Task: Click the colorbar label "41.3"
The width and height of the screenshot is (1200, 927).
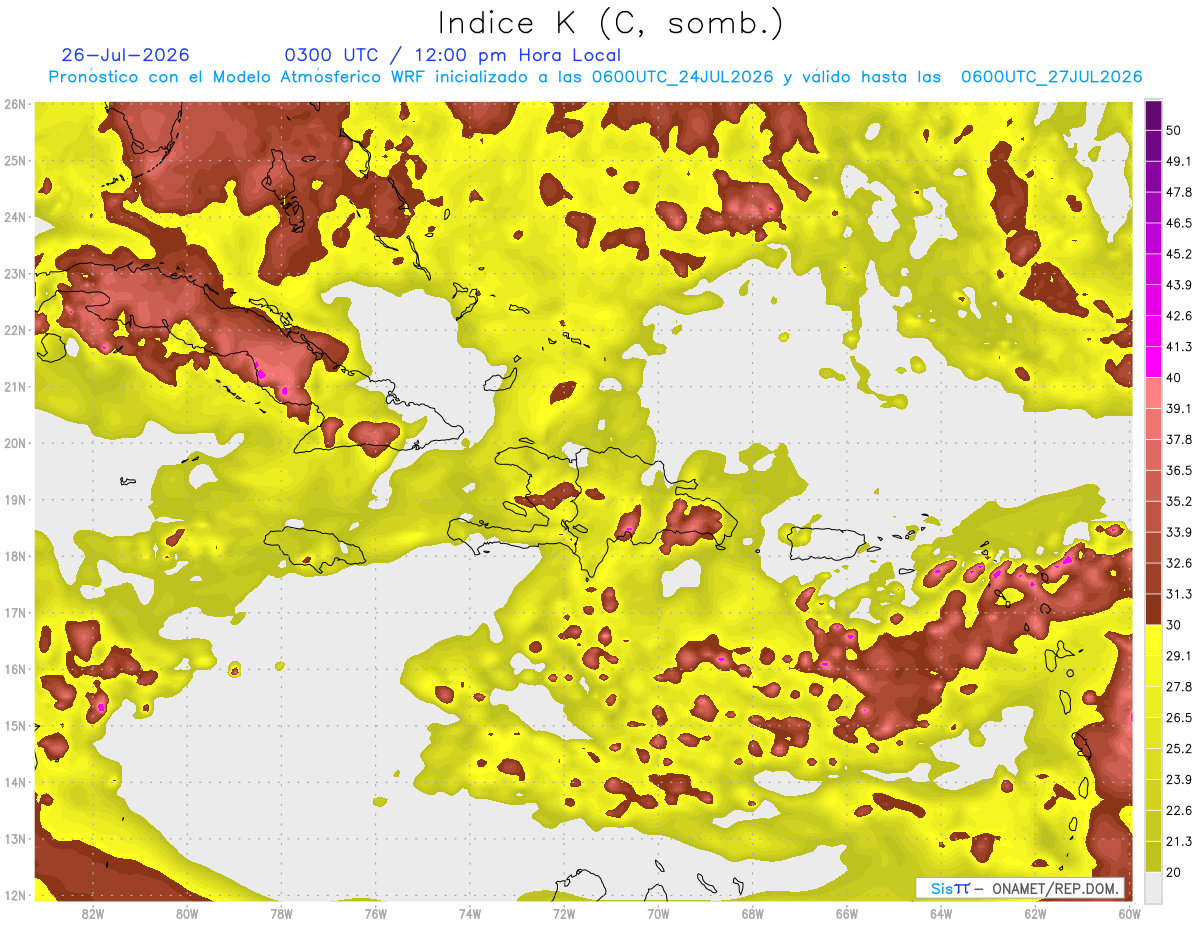Action: coord(1179,347)
